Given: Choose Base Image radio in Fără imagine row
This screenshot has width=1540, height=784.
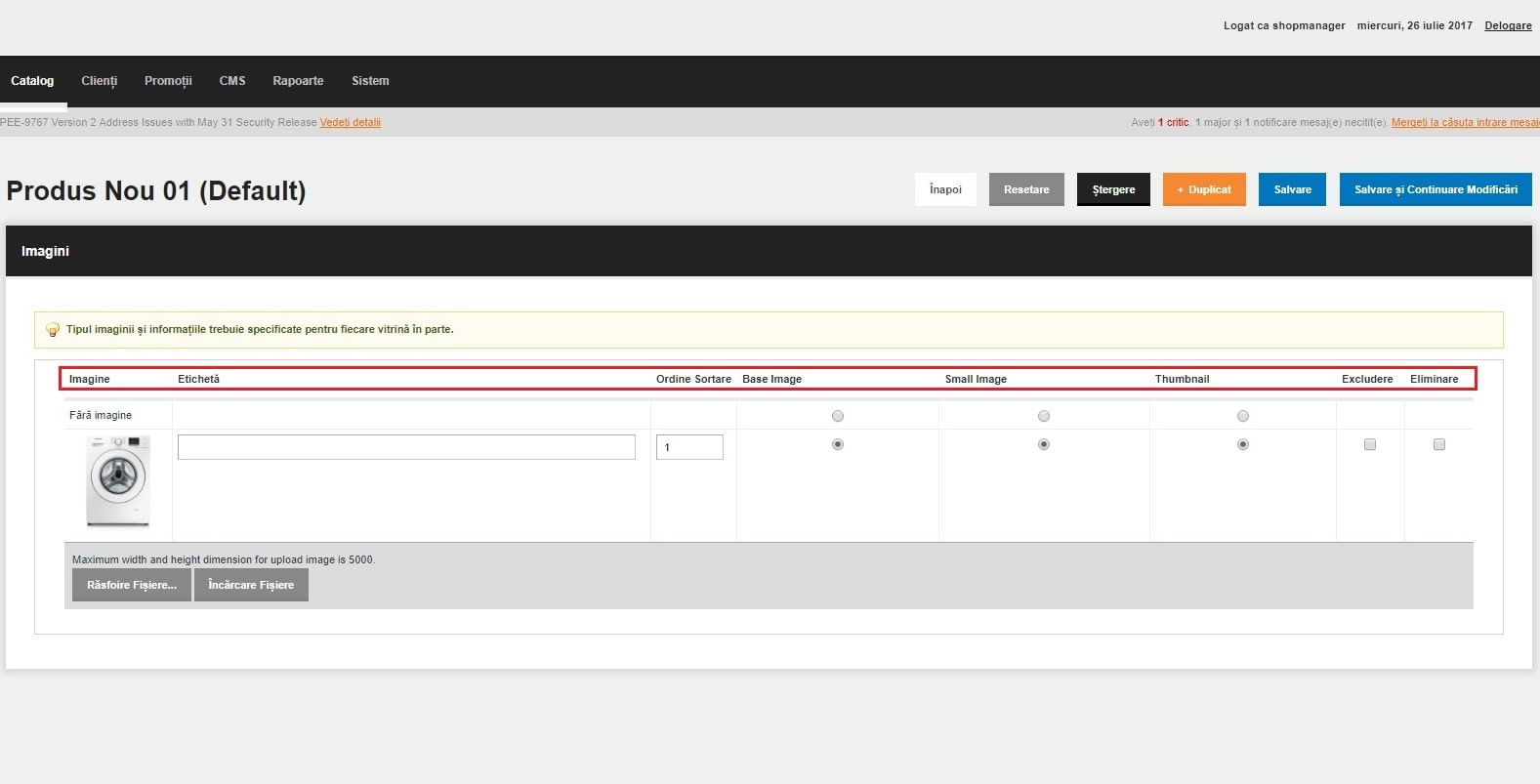Looking at the screenshot, I should 838,416.
